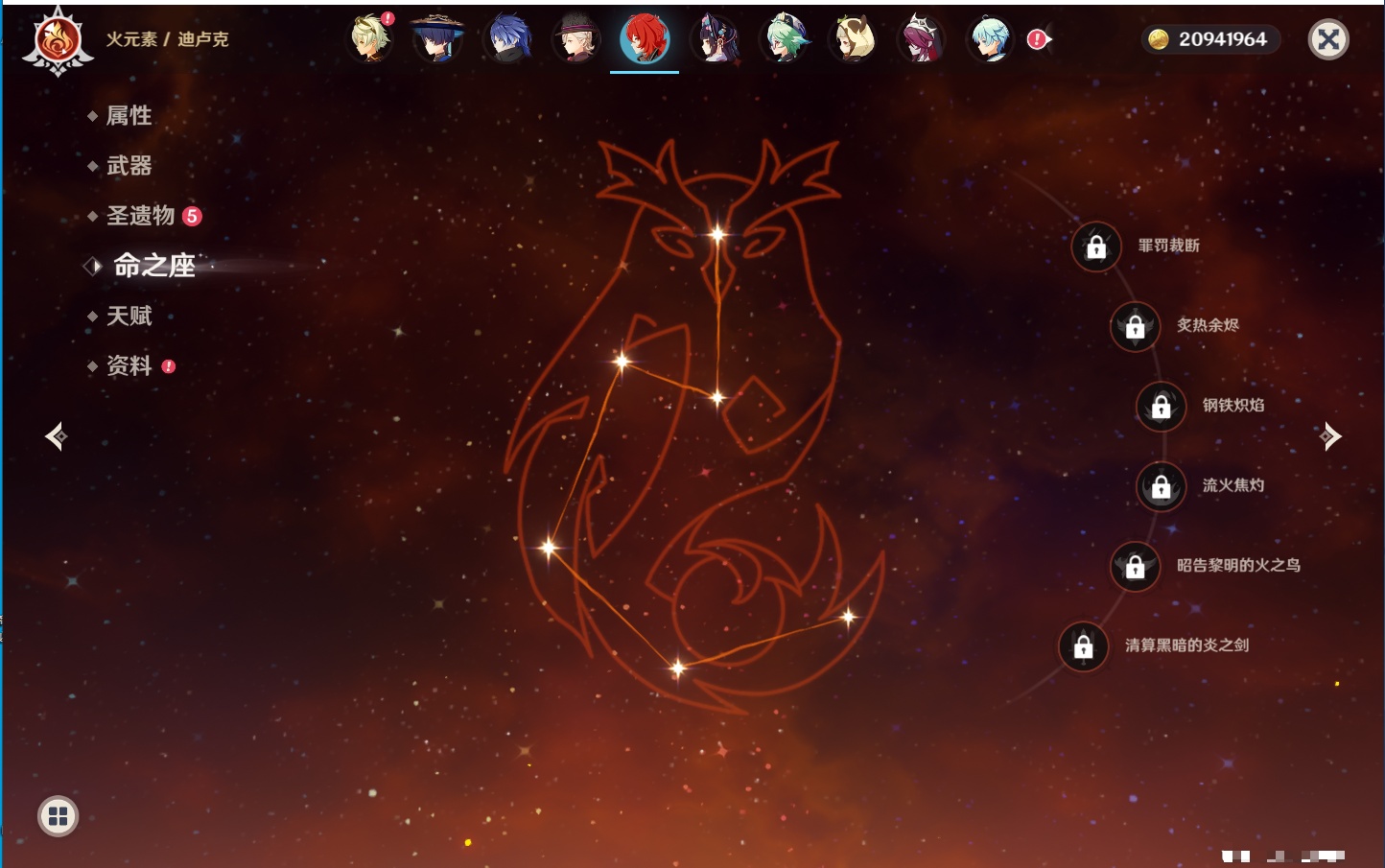Click the Mora balance 20941964
Image resolution: width=1385 pixels, height=868 pixels.
(x=1210, y=39)
